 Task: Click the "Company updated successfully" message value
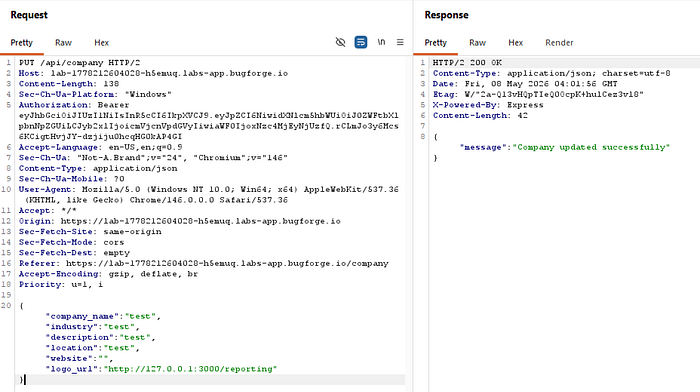click(x=591, y=147)
